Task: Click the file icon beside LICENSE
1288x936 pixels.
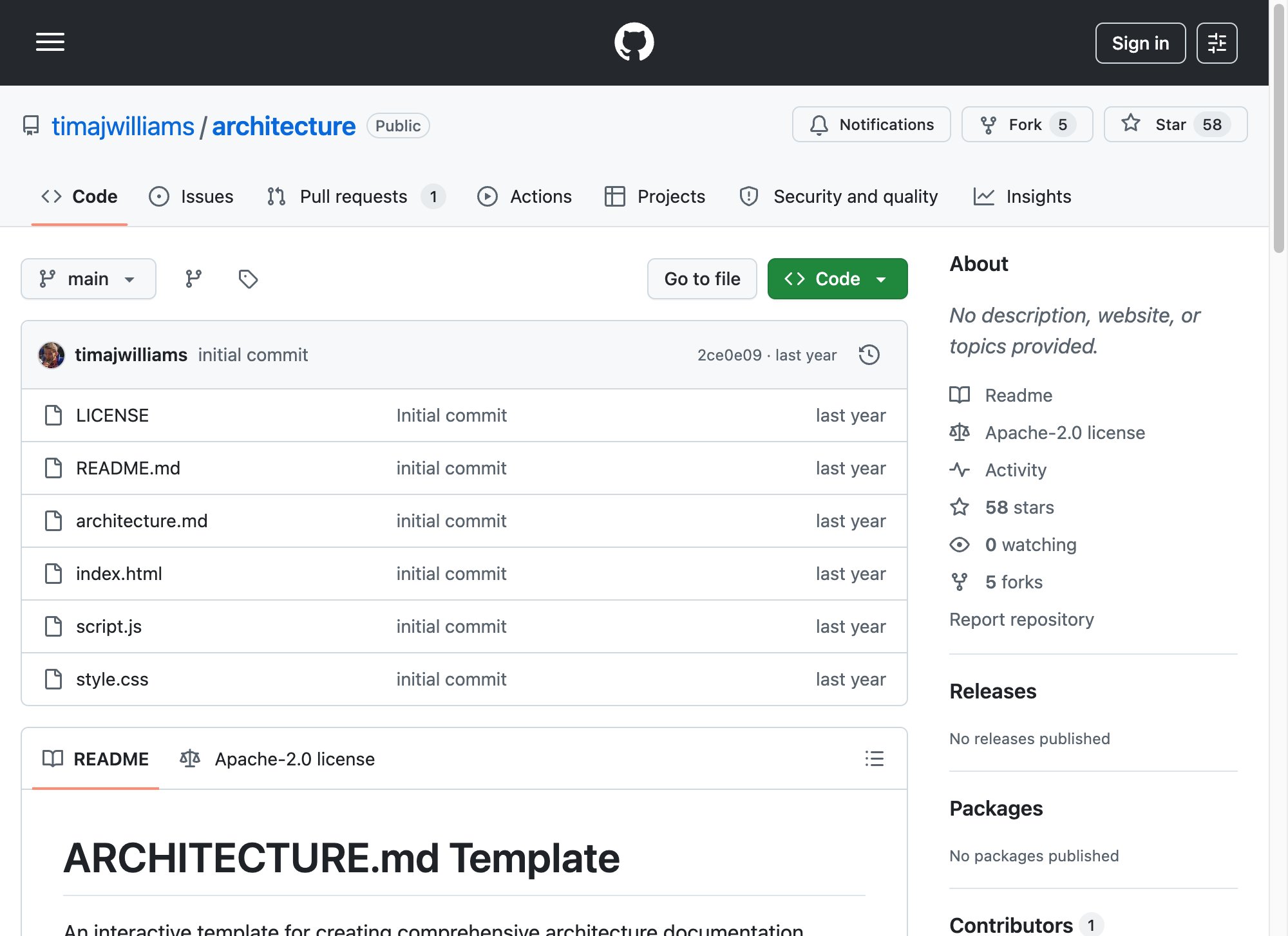Action: coord(53,415)
